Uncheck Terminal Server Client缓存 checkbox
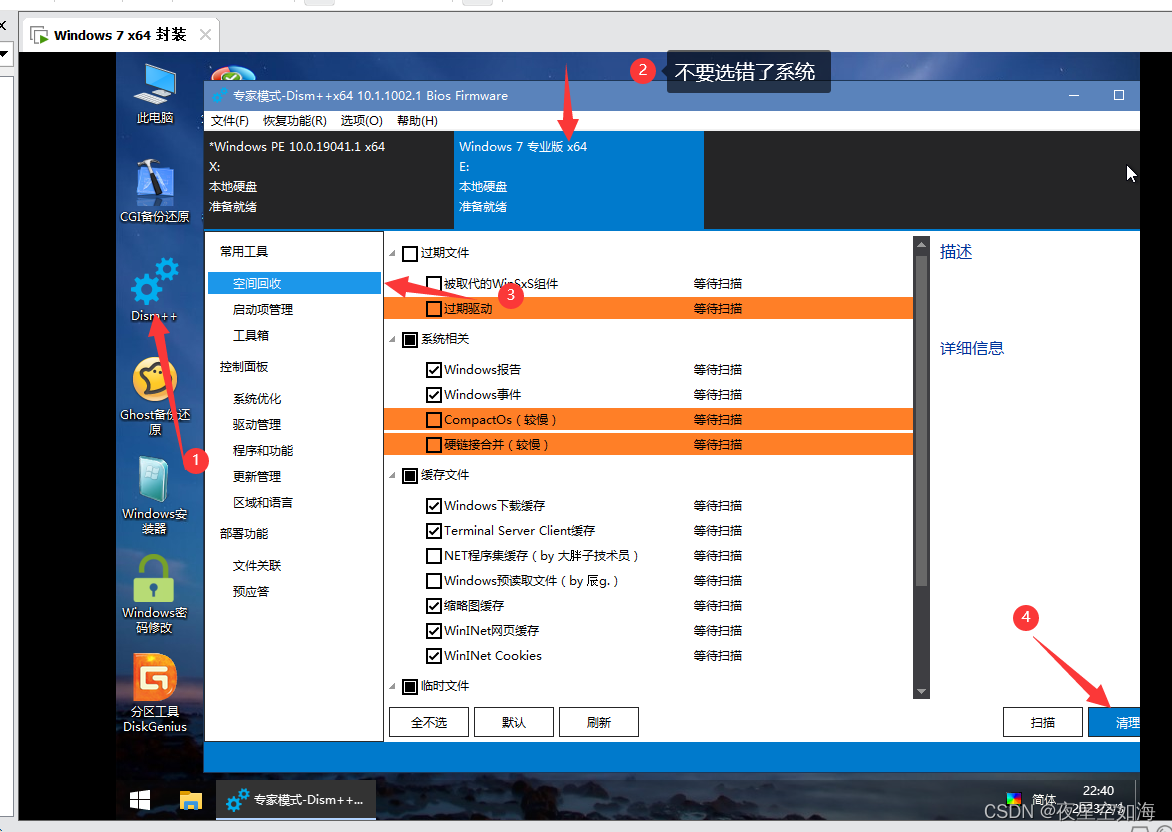Image resolution: width=1172 pixels, height=832 pixels. 434,531
